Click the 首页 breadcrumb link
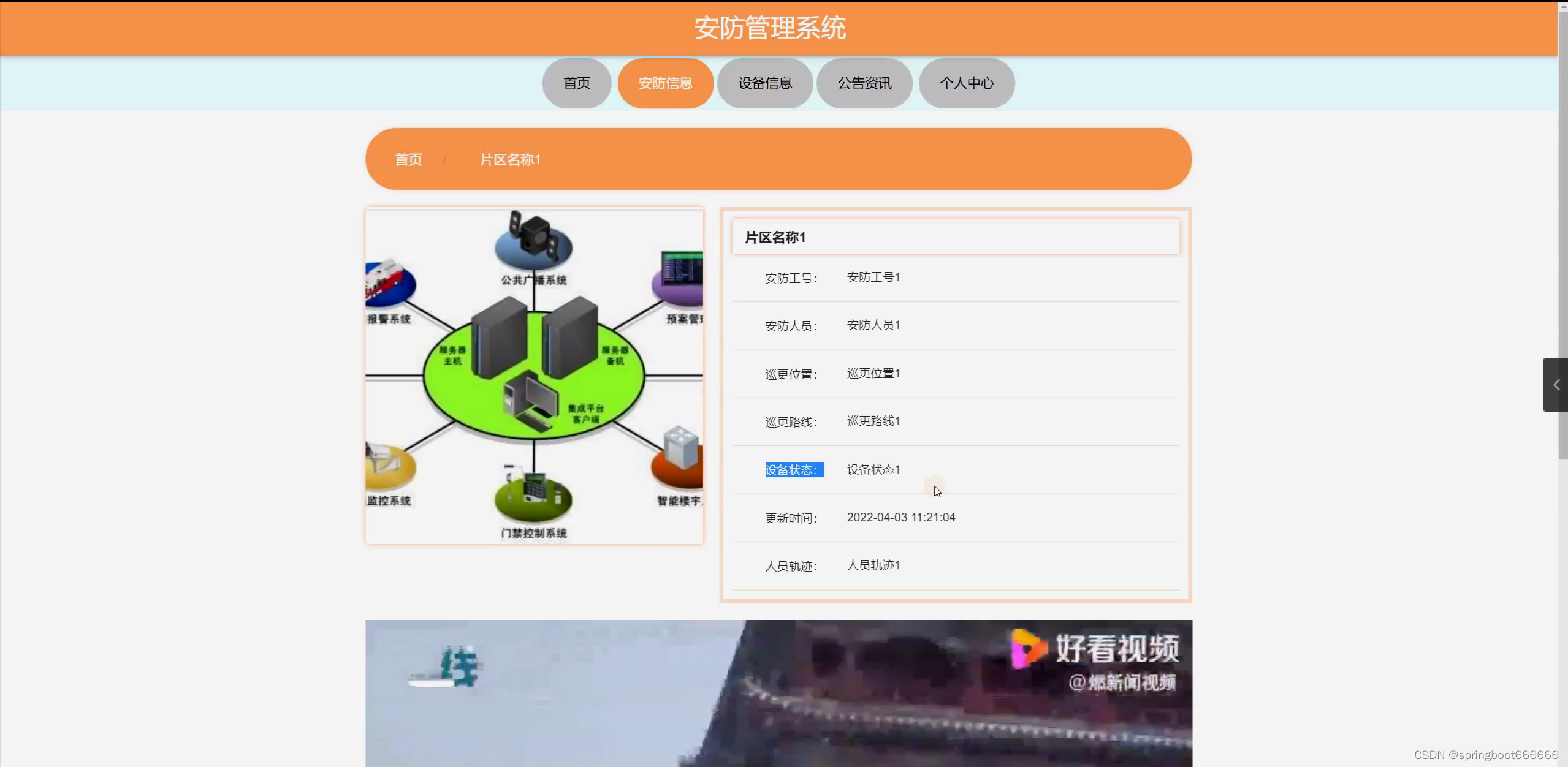Image resolution: width=1568 pixels, height=767 pixels. [x=408, y=160]
